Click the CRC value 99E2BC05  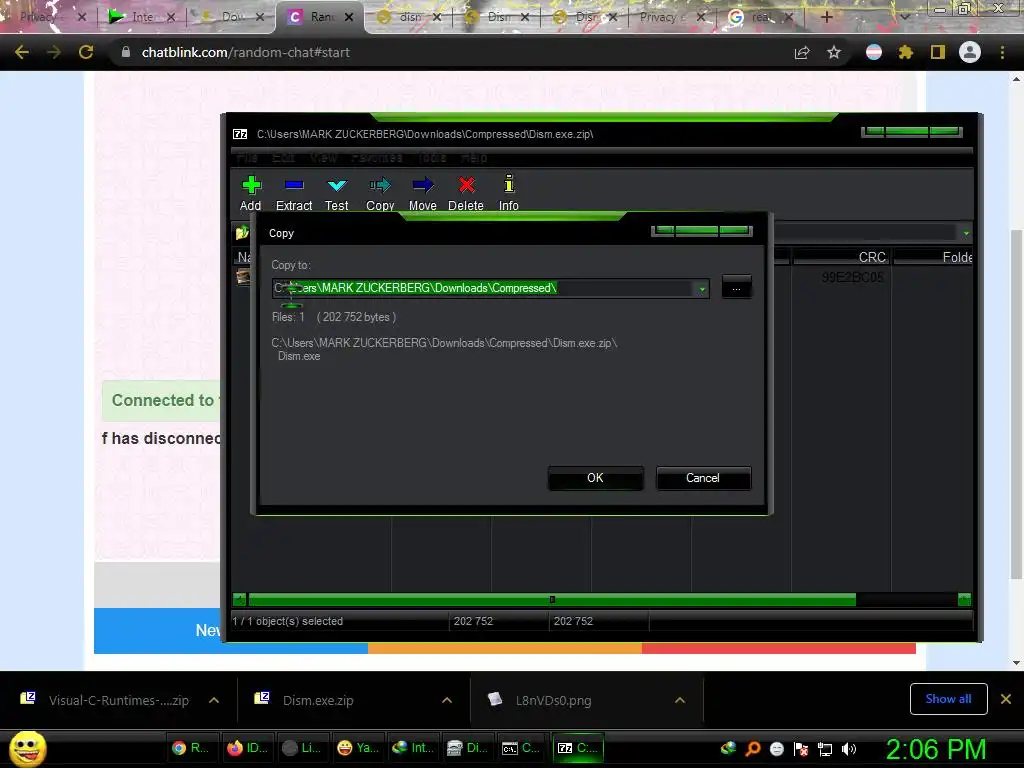click(x=852, y=277)
